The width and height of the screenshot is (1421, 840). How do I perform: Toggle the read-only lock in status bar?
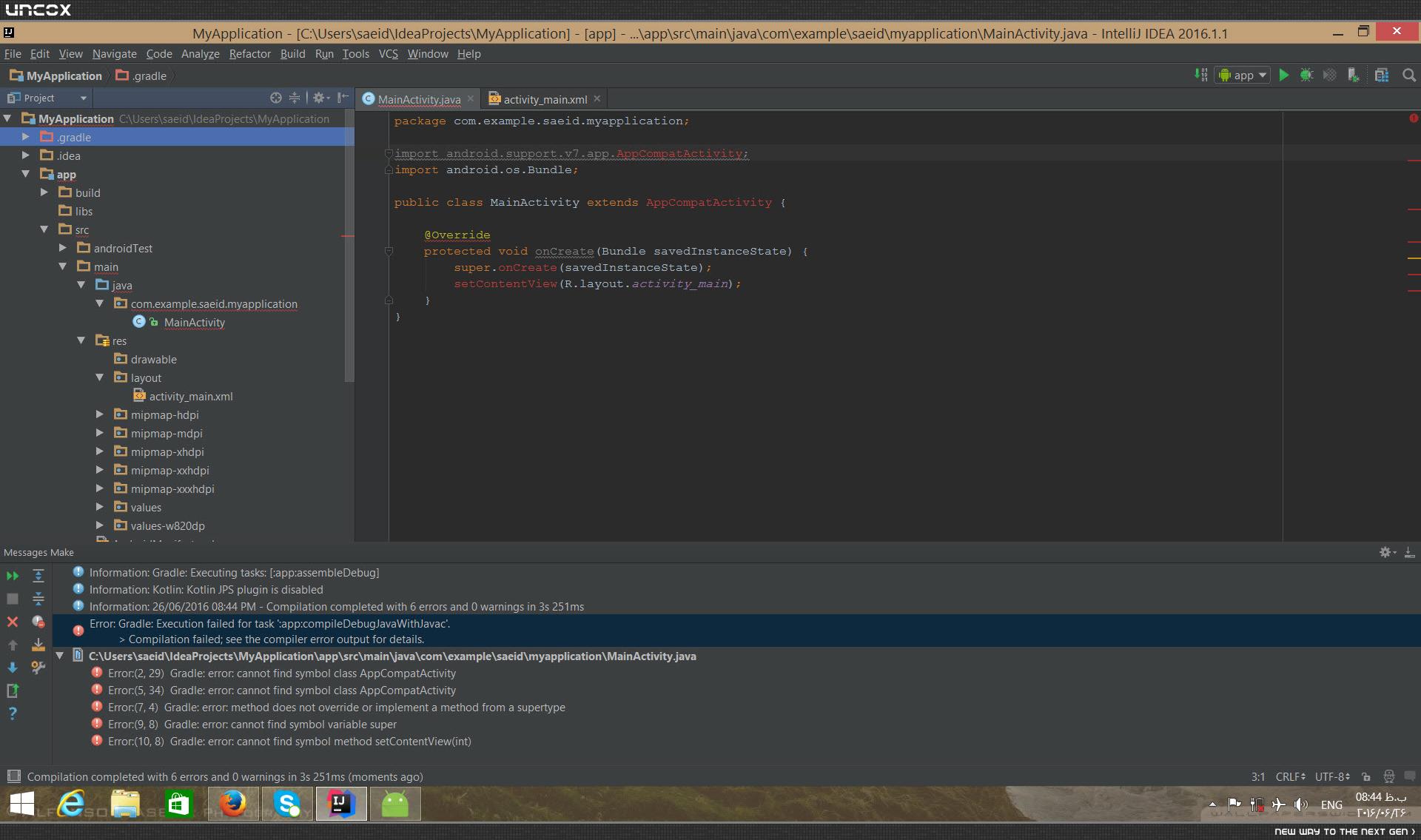pyautogui.click(x=1366, y=776)
